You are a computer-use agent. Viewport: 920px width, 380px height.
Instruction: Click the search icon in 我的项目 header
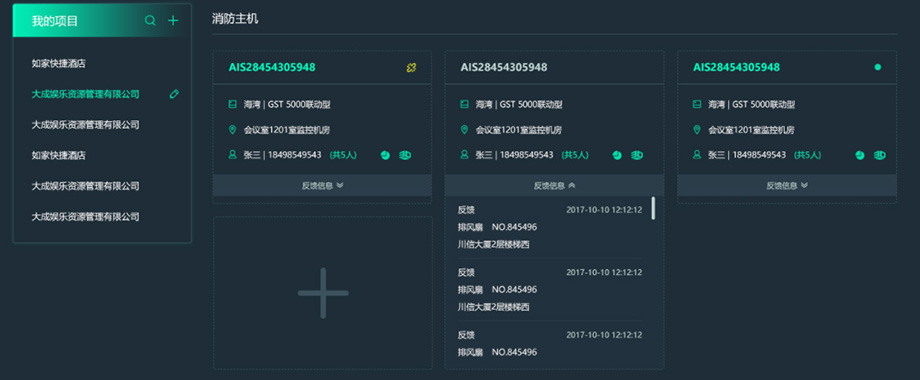[x=150, y=21]
